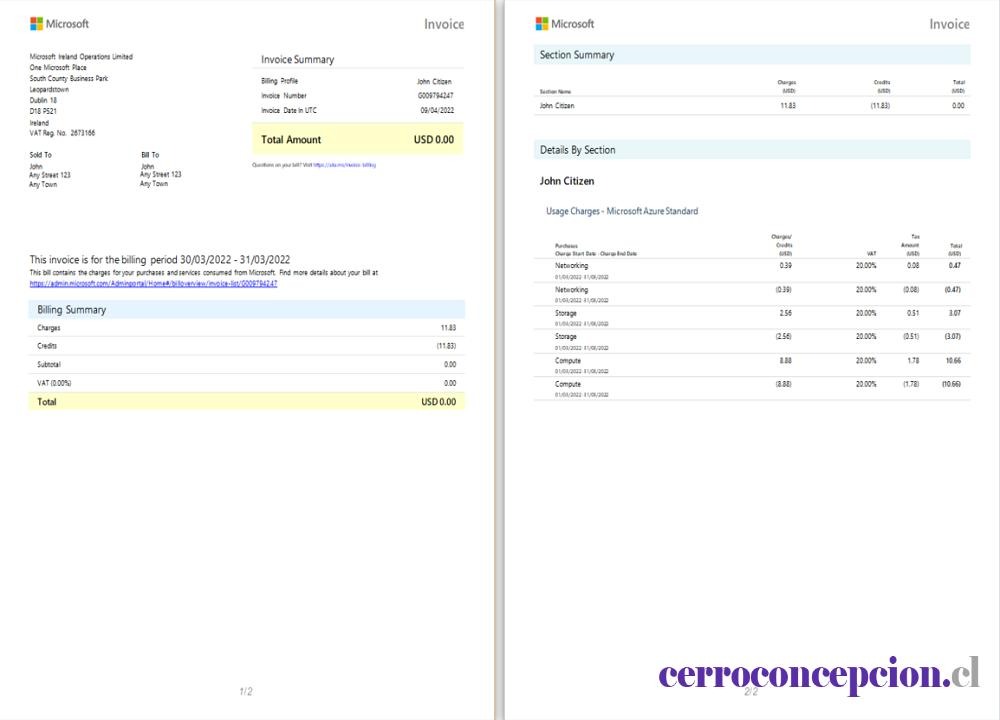The image size is (1000, 720).
Task: Click the invoice date 09/04/2022
Action: pyautogui.click(x=437, y=110)
